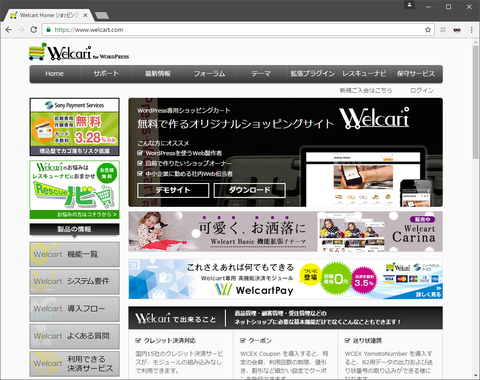The height and width of the screenshot is (380, 480).
Task: Open a new browser tab
Action: pyautogui.click(x=102, y=15)
